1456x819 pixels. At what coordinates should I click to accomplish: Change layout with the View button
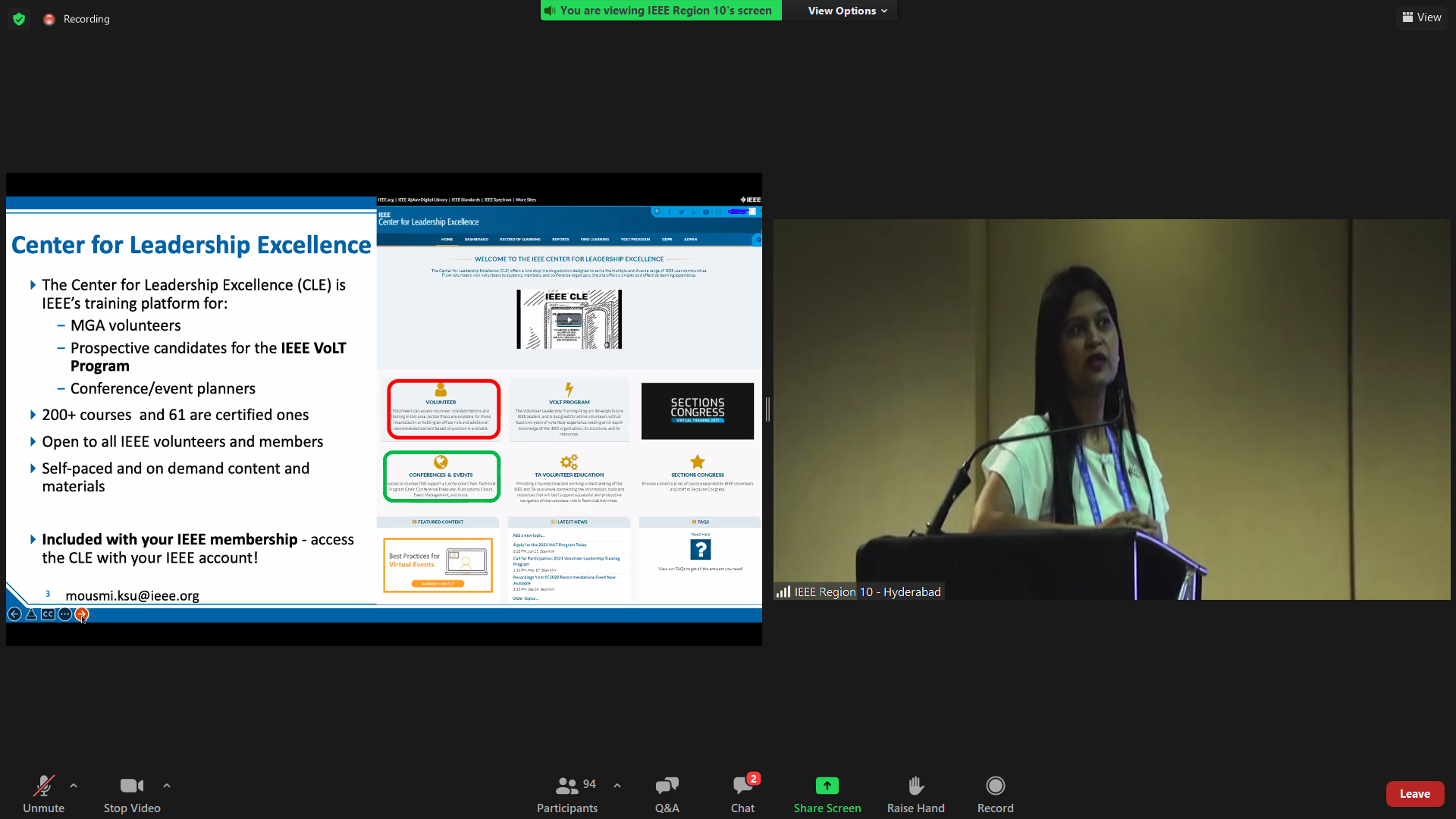coord(1422,17)
